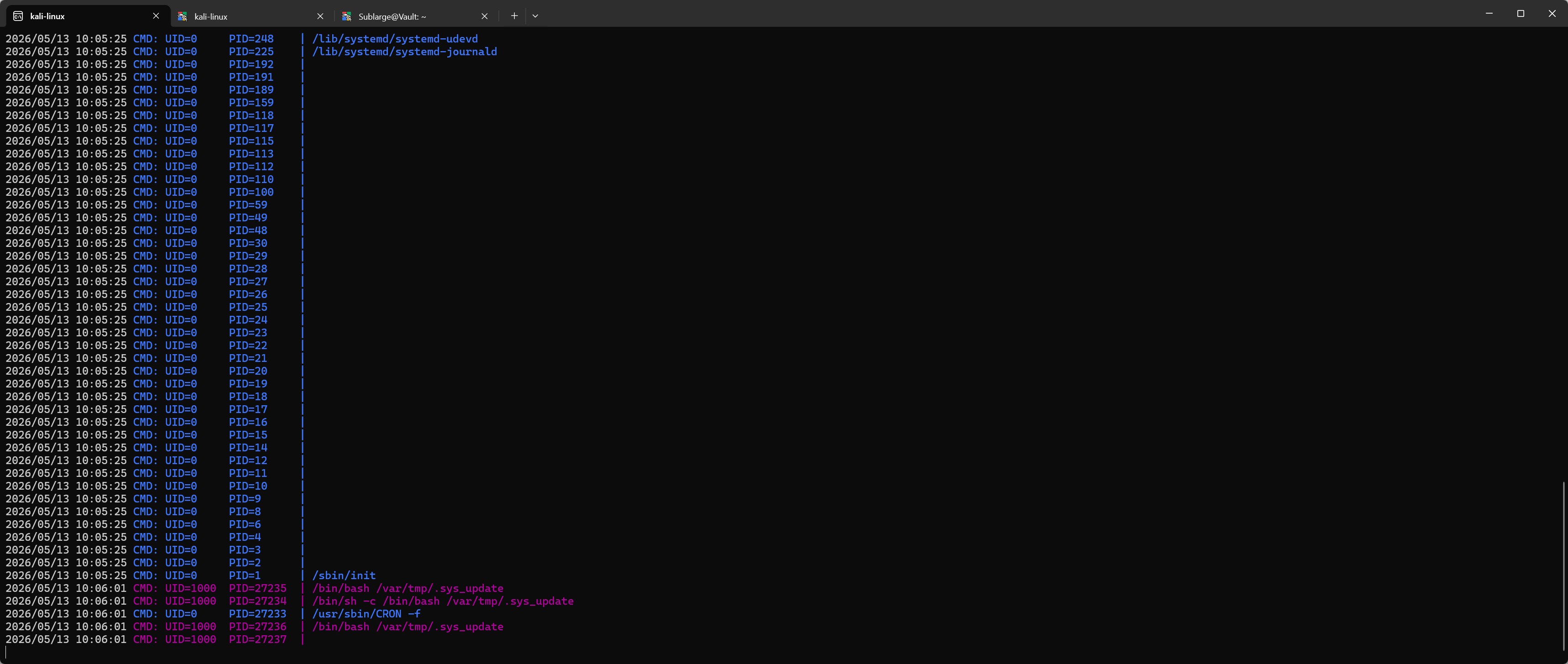
Task: Click the PID=27234 text
Action: point(257,601)
